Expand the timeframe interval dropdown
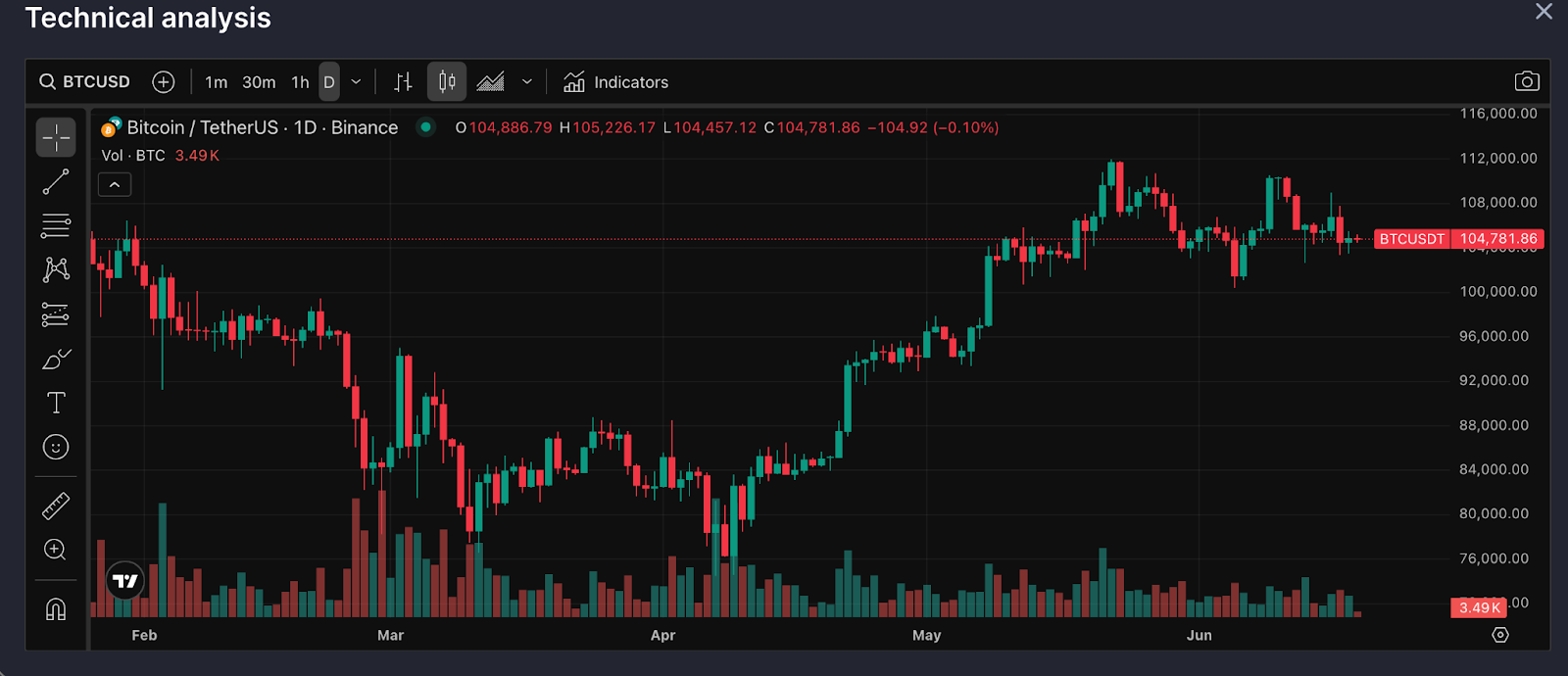 tap(356, 82)
